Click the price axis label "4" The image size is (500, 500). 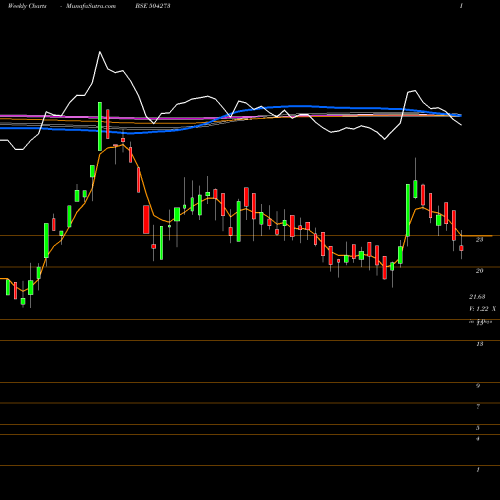(478, 439)
